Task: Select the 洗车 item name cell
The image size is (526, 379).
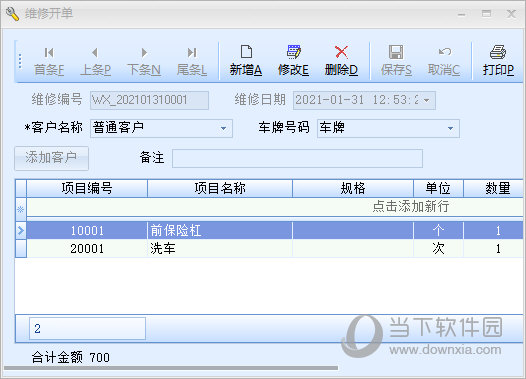Action: 220,249
